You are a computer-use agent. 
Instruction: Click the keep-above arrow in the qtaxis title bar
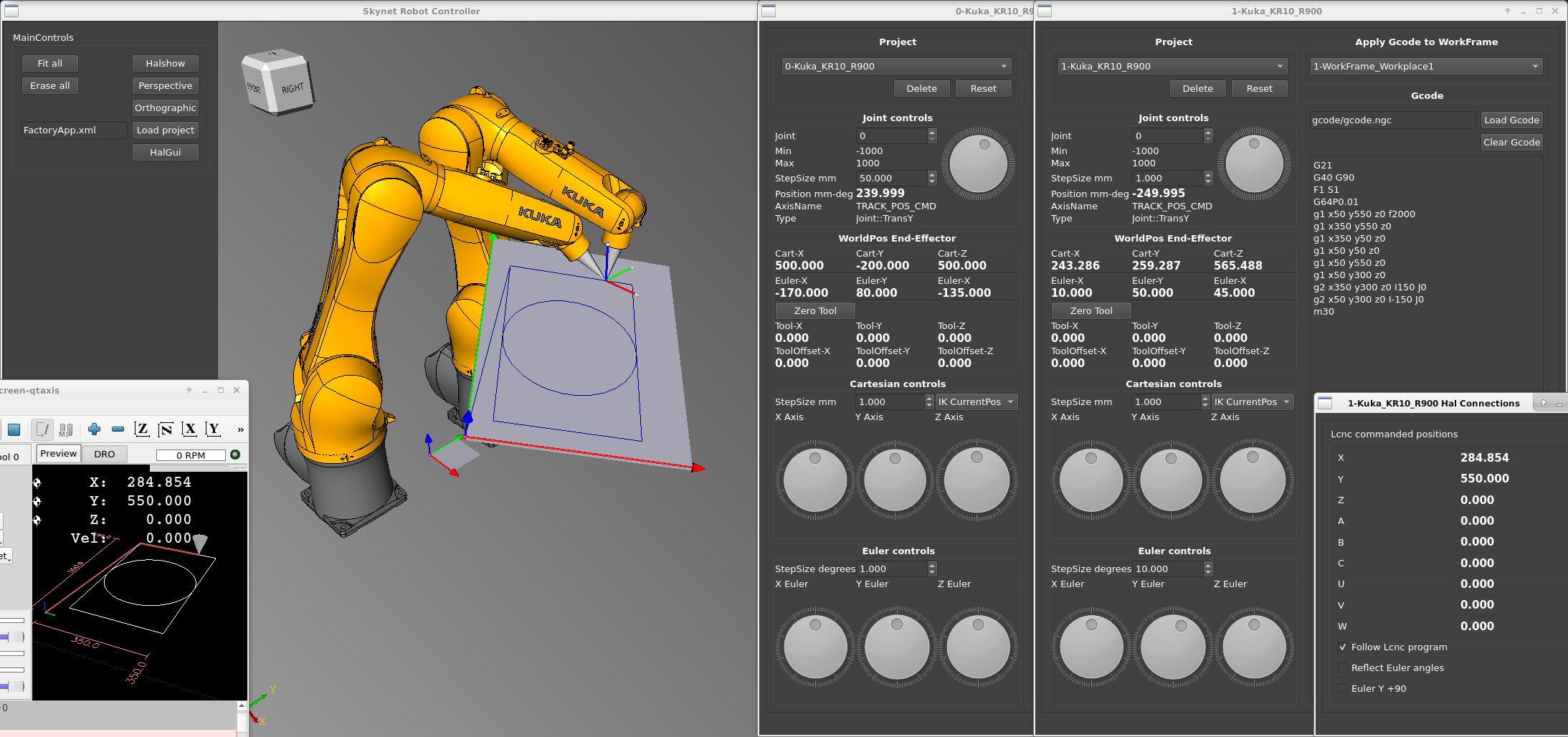point(189,391)
